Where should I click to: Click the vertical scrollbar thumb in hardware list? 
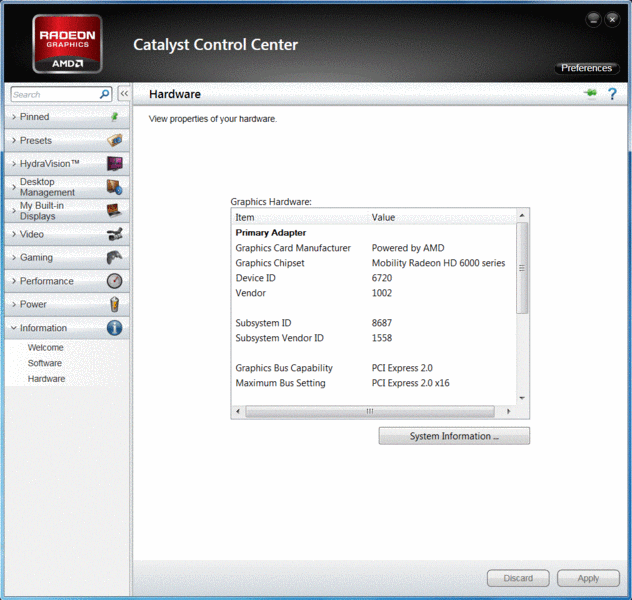pos(522,268)
